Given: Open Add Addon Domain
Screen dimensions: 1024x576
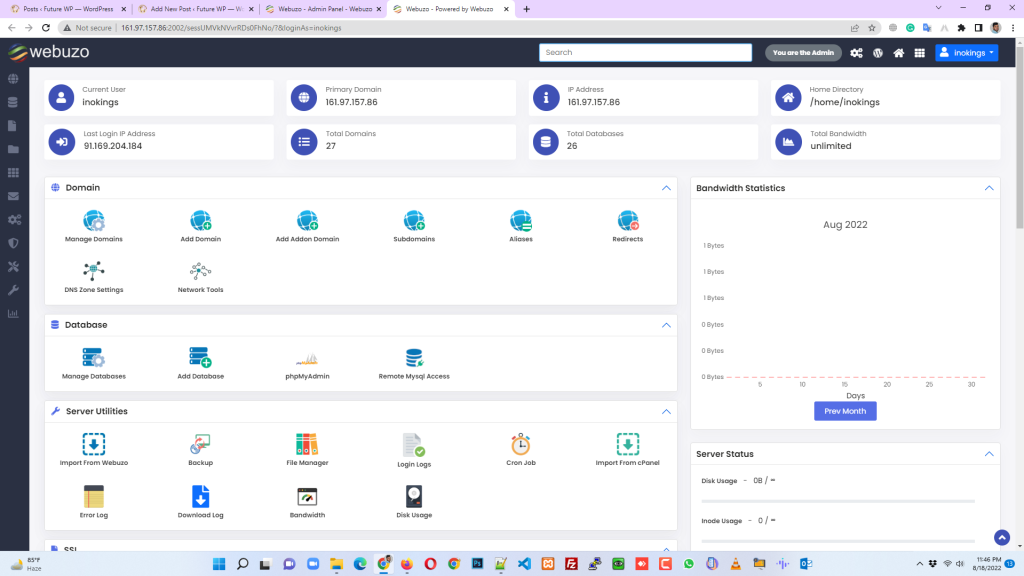Looking at the screenshot, I should [x=307, y=227].
